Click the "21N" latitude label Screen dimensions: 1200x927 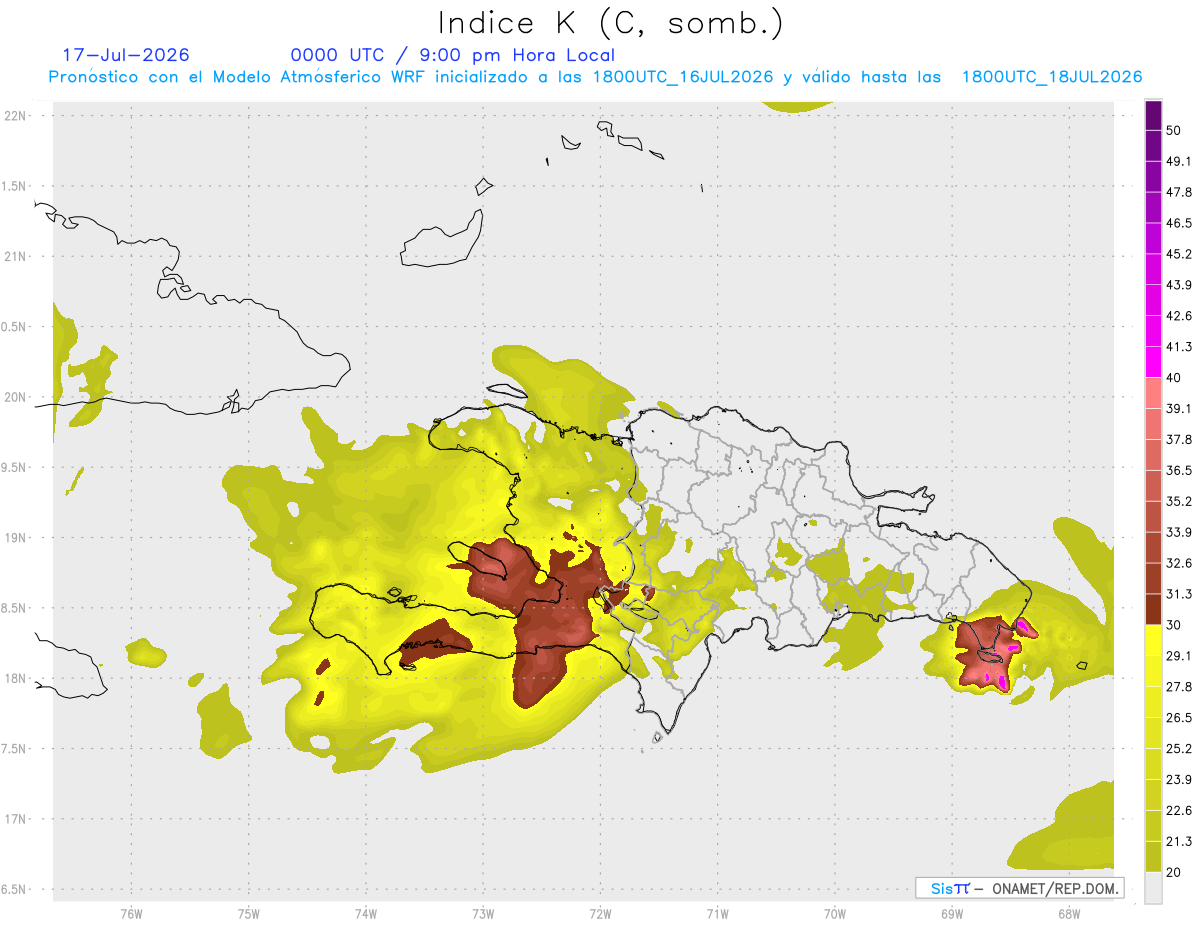pyautogui.click(x=15, y=256)
